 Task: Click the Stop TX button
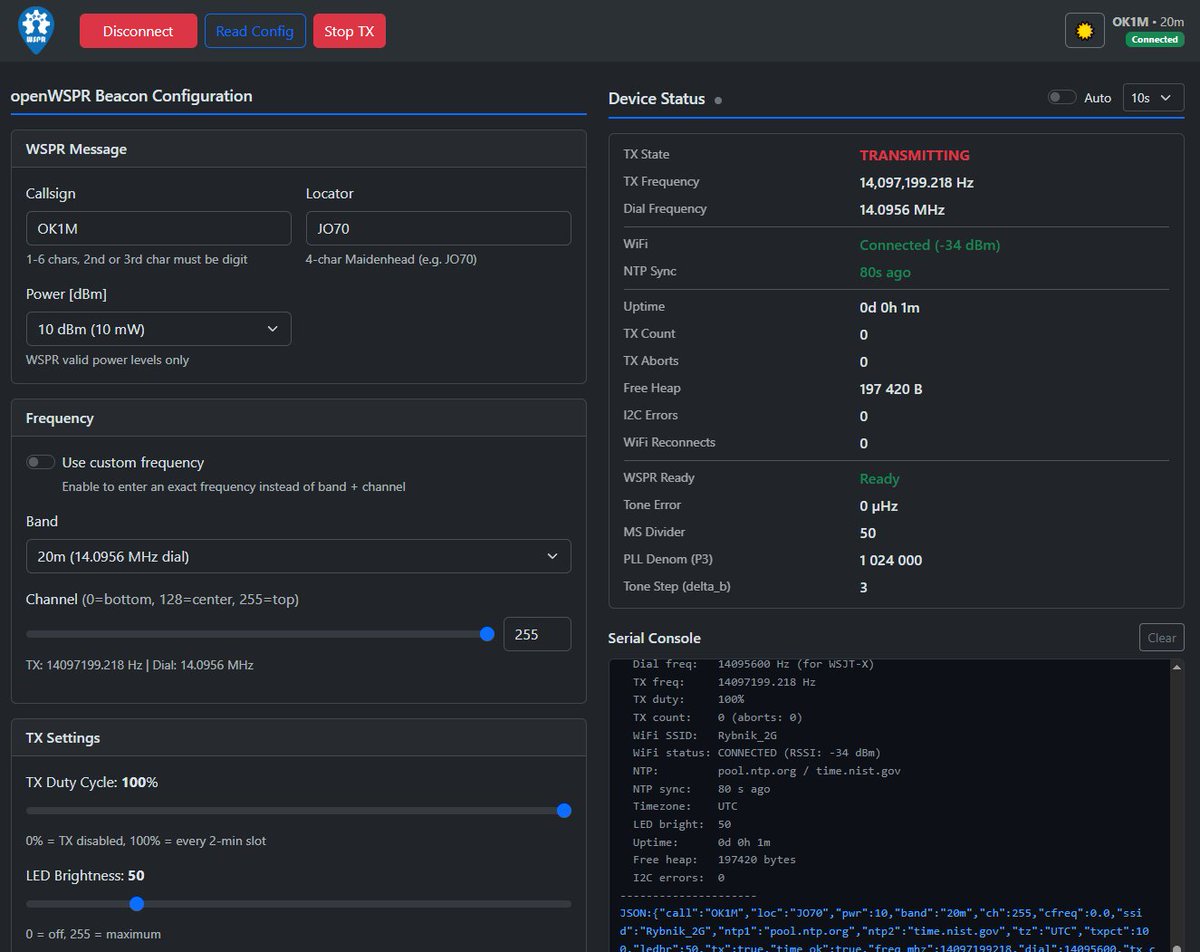tap(349, 31)
